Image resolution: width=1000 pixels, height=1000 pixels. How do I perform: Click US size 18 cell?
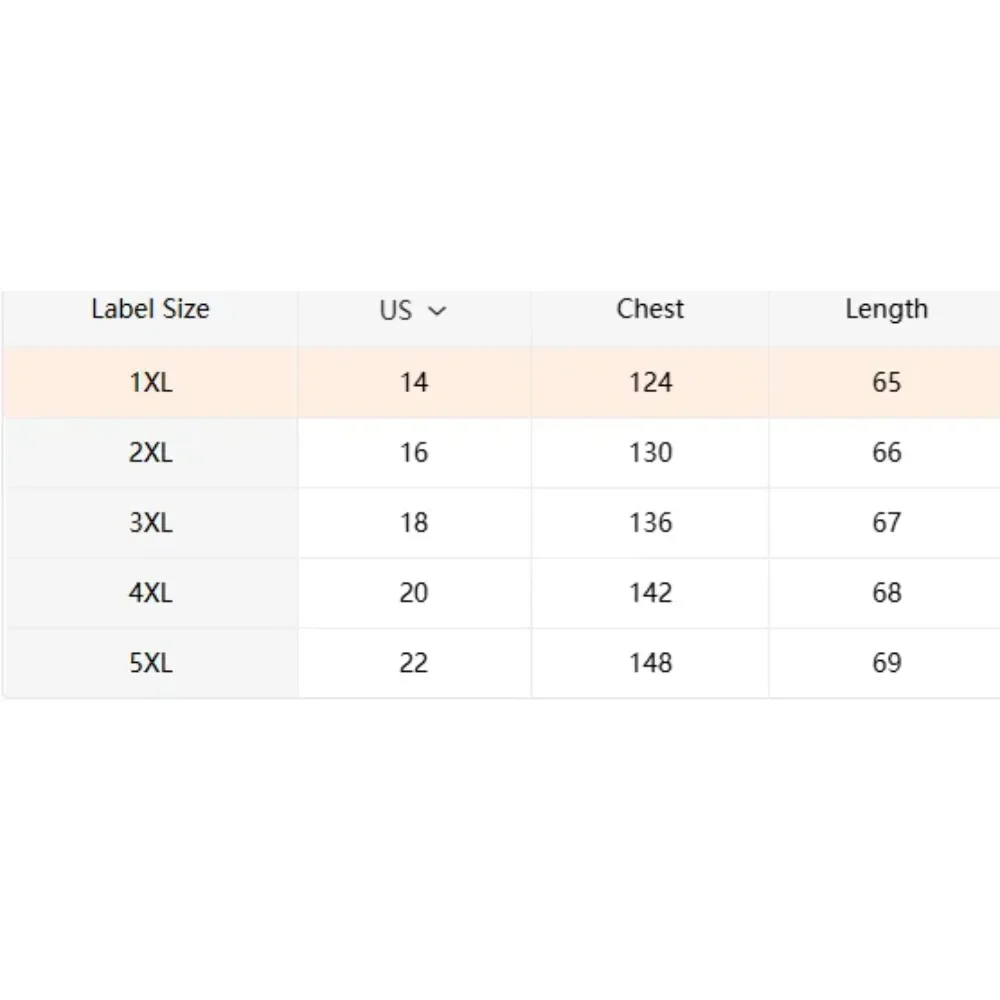414,523
